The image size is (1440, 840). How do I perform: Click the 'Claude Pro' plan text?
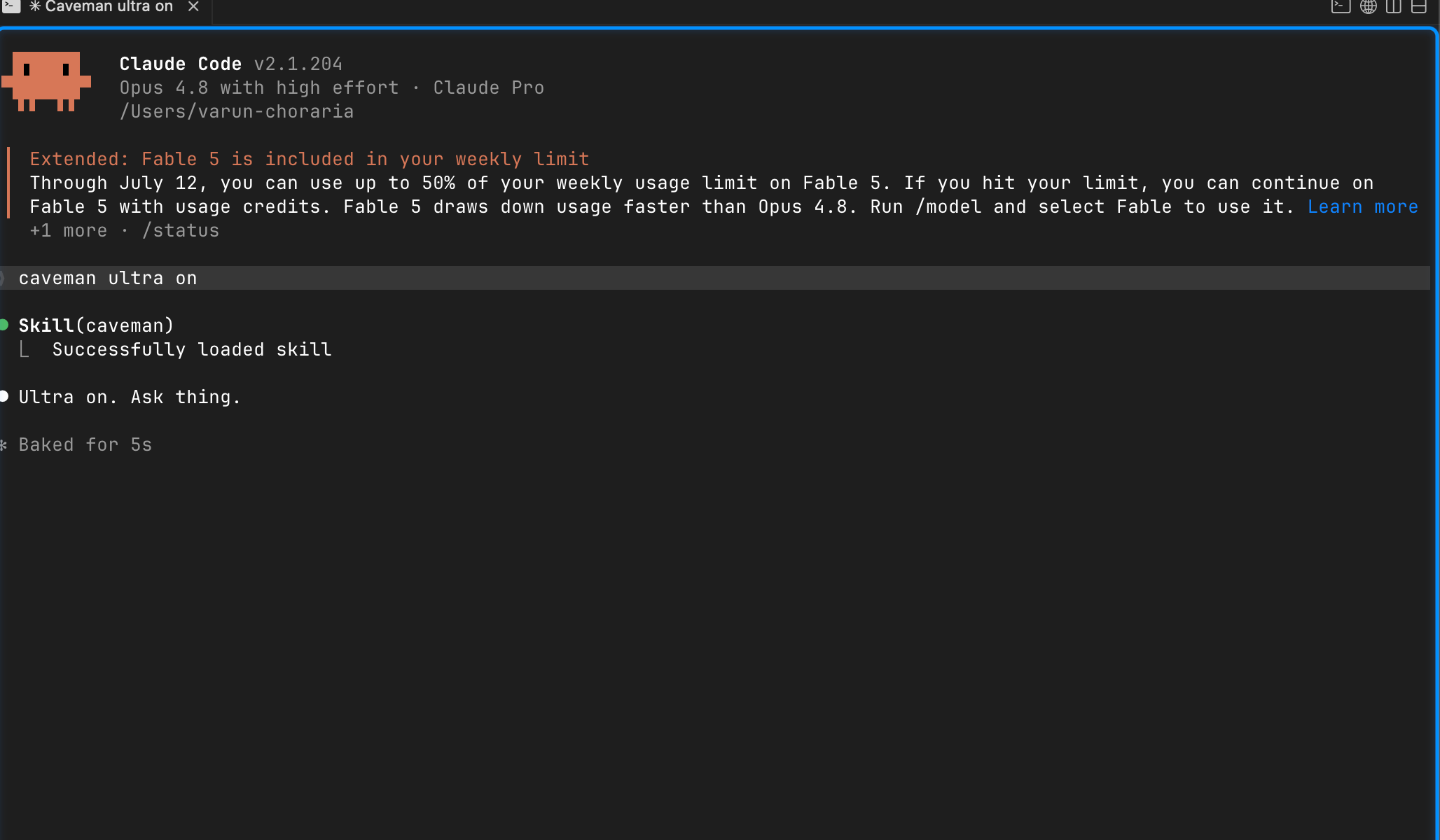pyautogui.click(x=488, y=87)
